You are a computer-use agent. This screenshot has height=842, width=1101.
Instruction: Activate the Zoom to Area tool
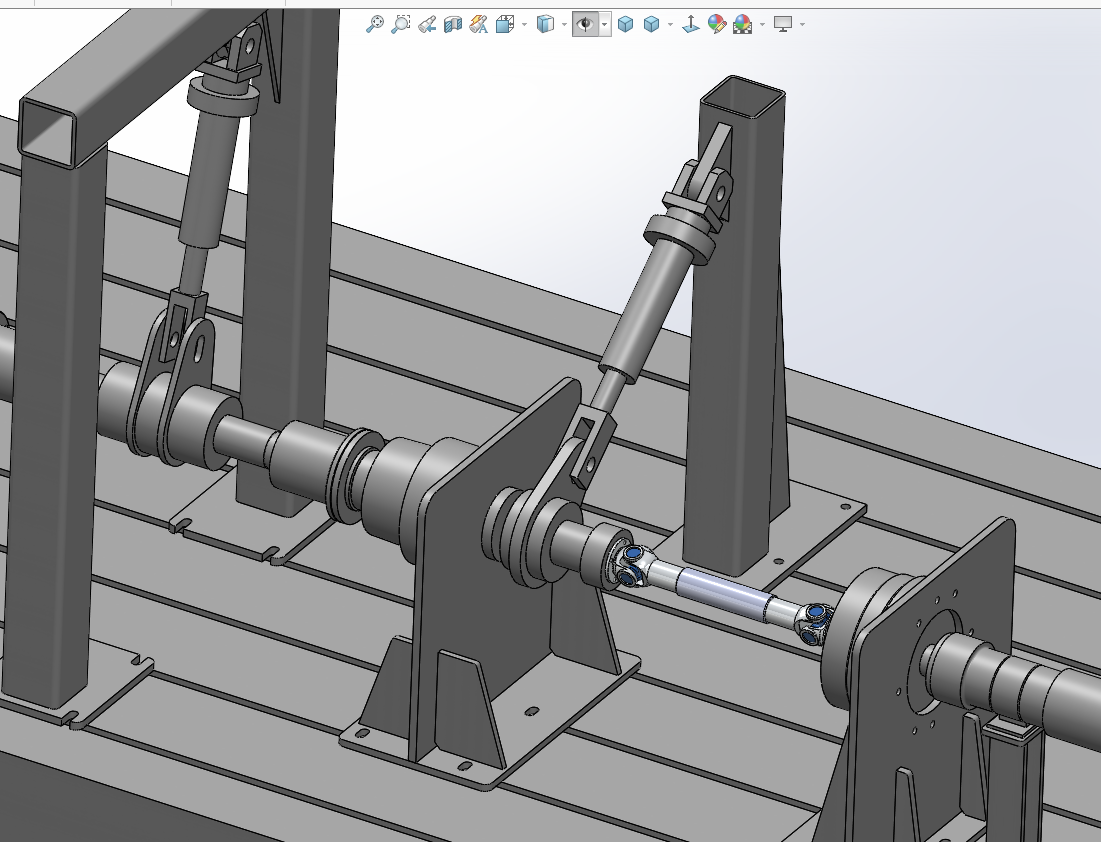tap(401, 25)
